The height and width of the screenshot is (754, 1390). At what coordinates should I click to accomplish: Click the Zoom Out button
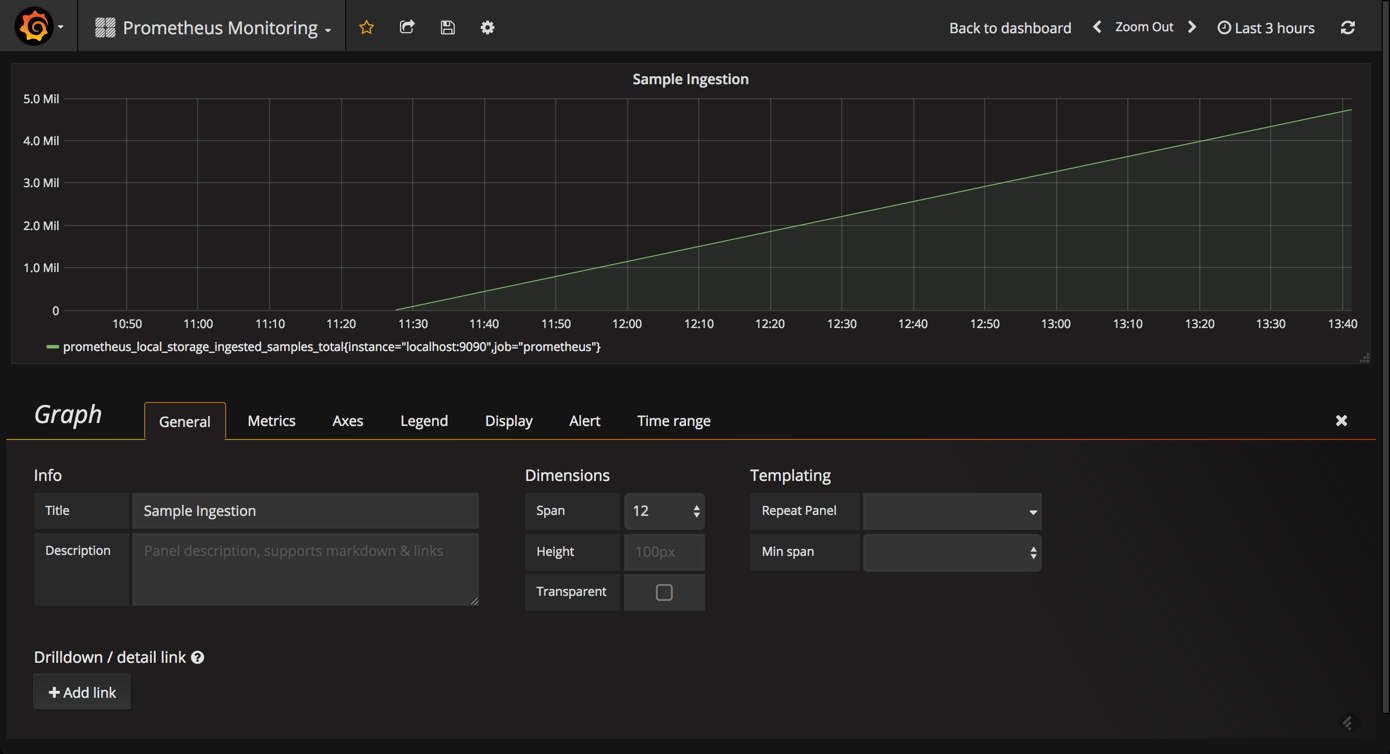(x=1144, y=27)
